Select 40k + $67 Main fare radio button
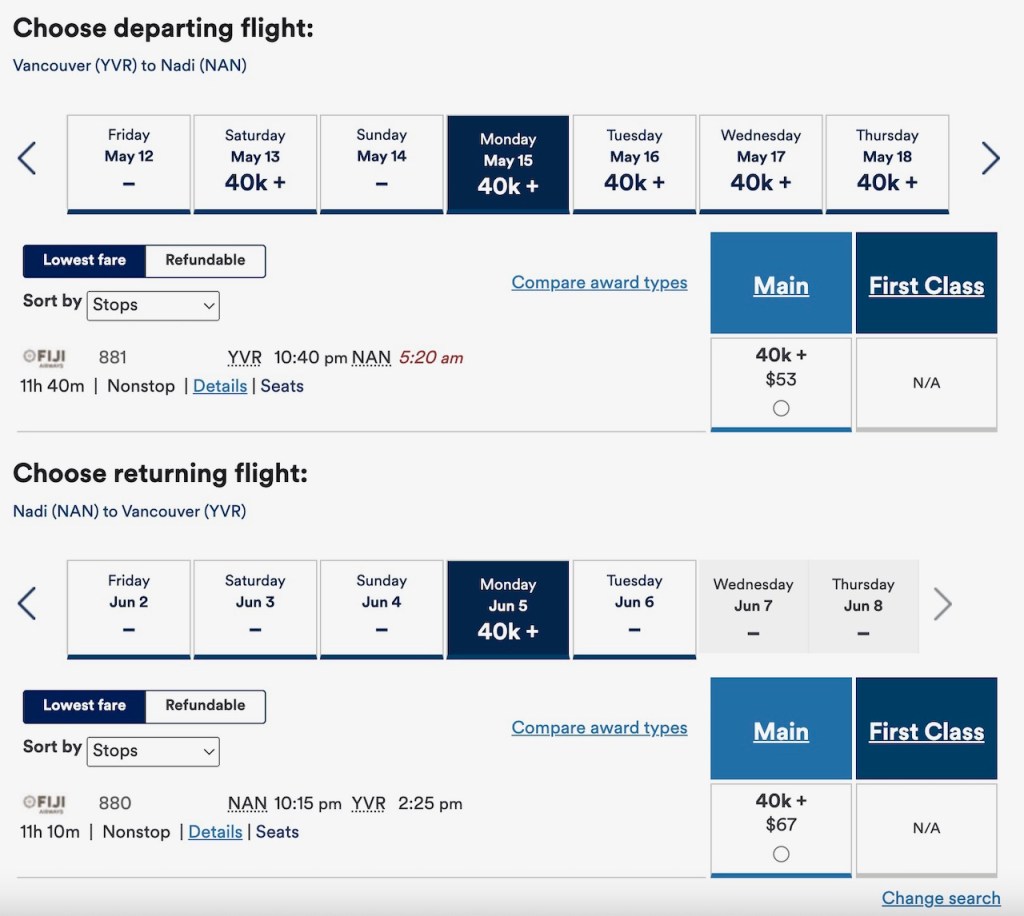 [x=781, y=854]
